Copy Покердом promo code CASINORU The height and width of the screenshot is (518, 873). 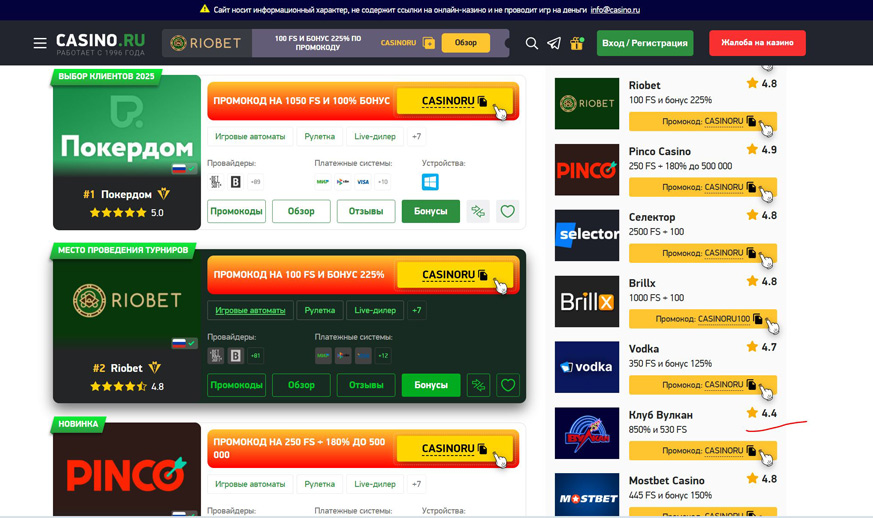pos(454,101)
